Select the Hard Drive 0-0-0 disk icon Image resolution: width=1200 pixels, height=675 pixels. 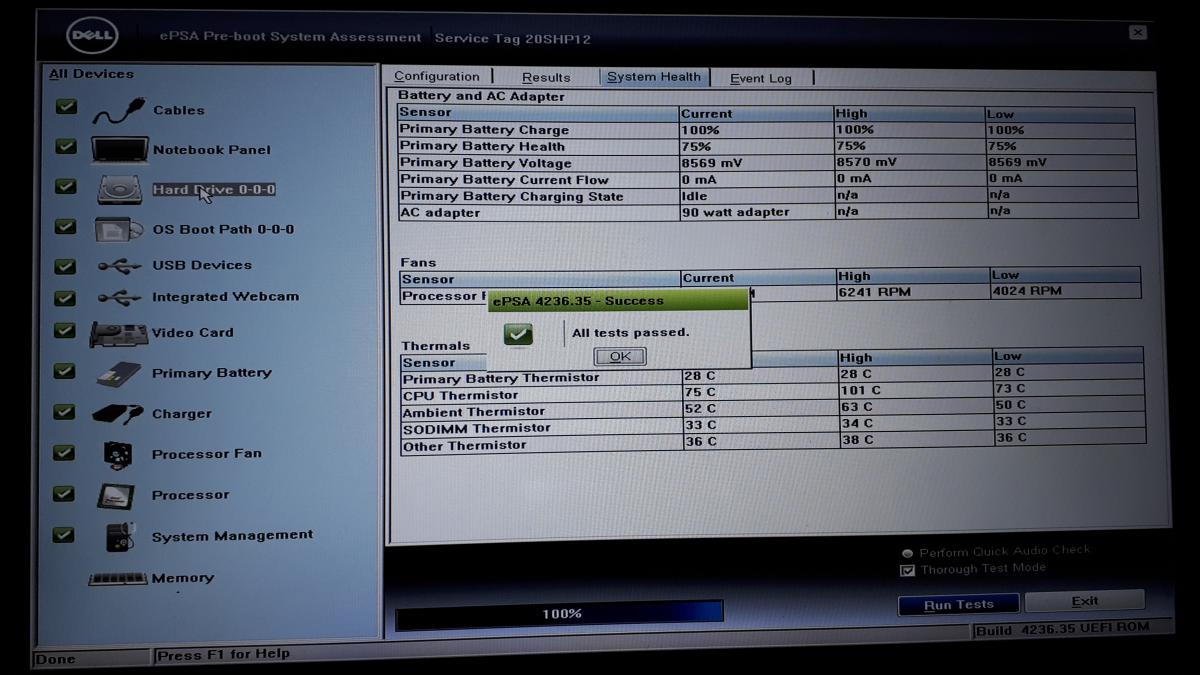pyautogui.click(x=121, y=190)
